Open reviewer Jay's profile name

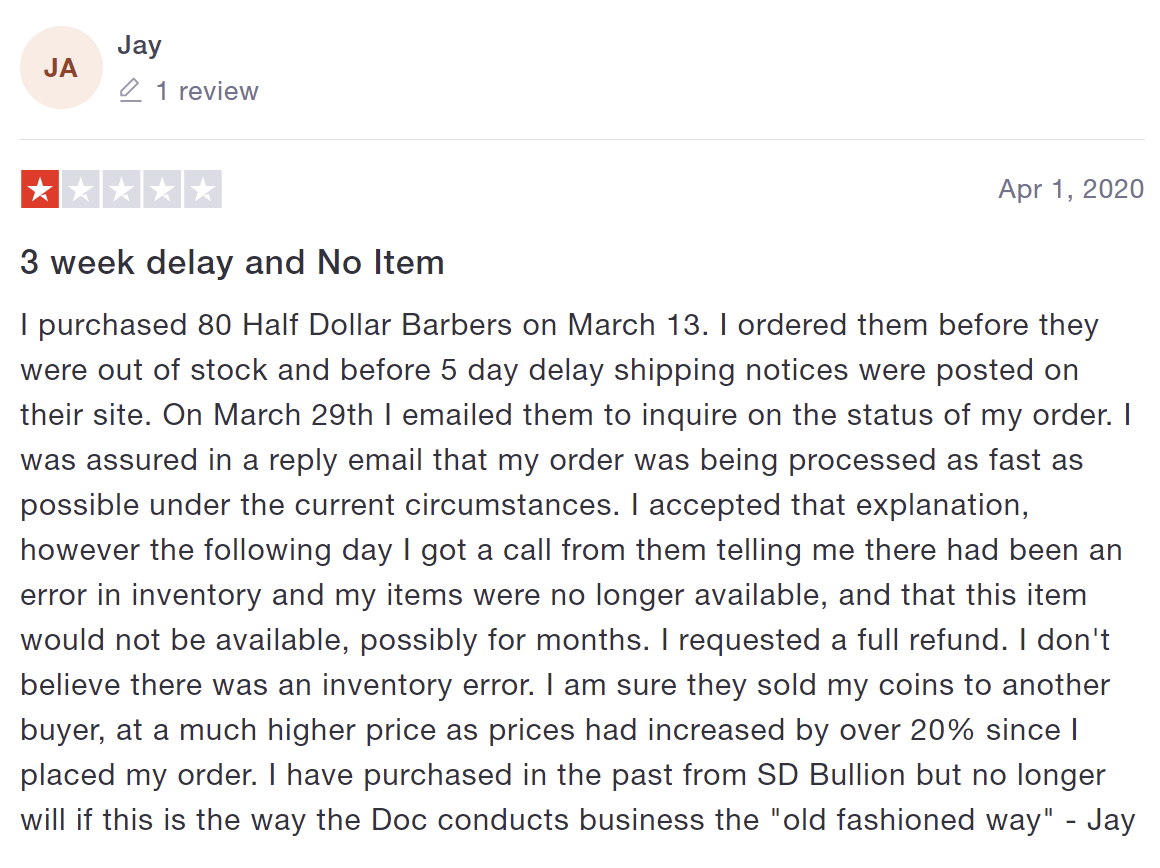139,45
